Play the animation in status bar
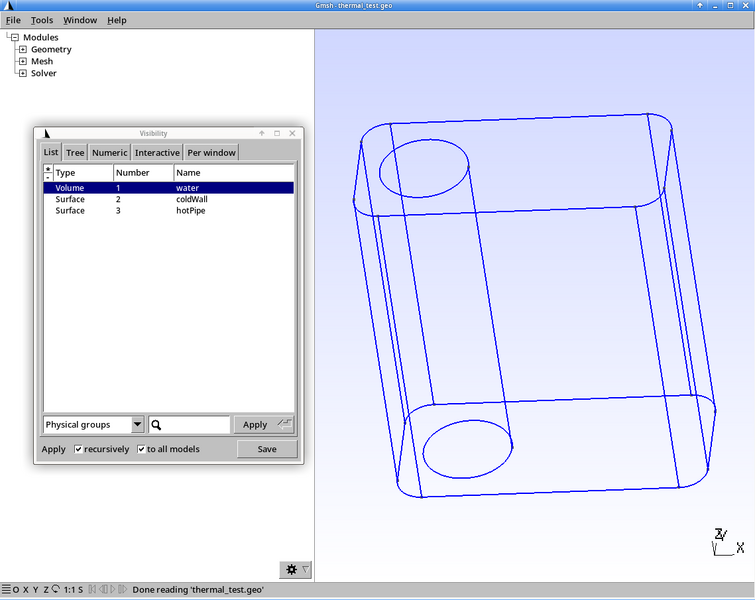This screenshot has width=755, height=600. pyautogui.click(x=113, y=589)
